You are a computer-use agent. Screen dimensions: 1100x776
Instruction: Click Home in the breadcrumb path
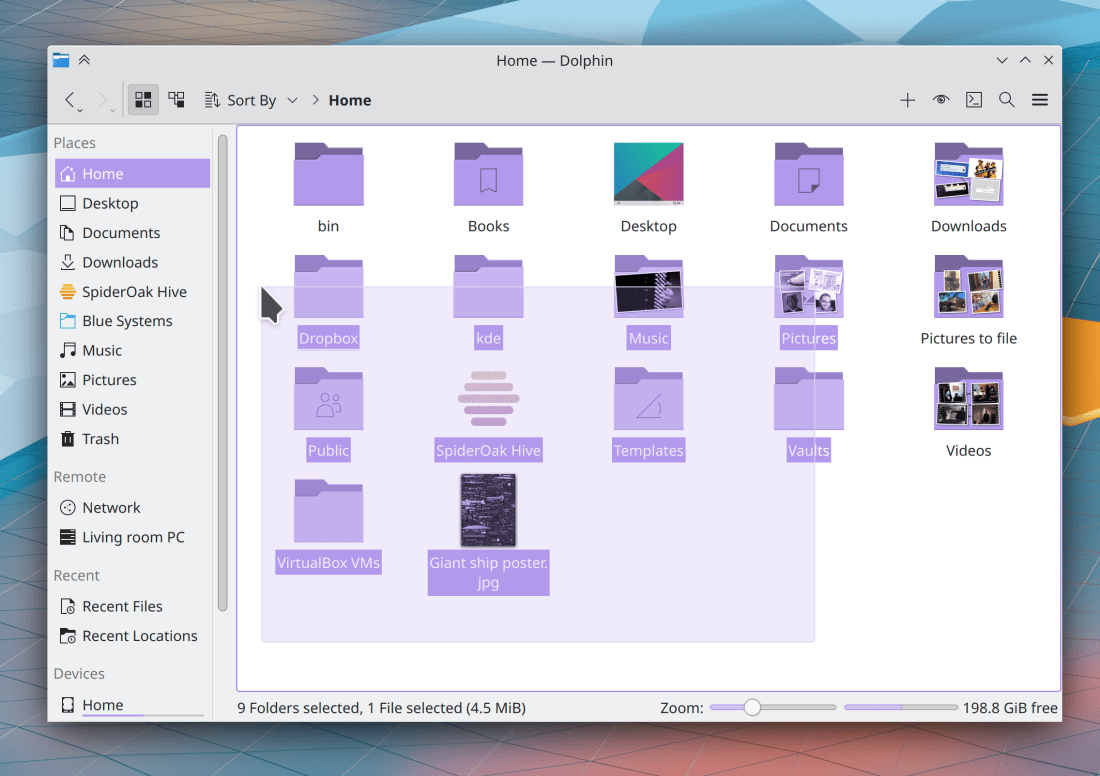click(x=350, y=100)
